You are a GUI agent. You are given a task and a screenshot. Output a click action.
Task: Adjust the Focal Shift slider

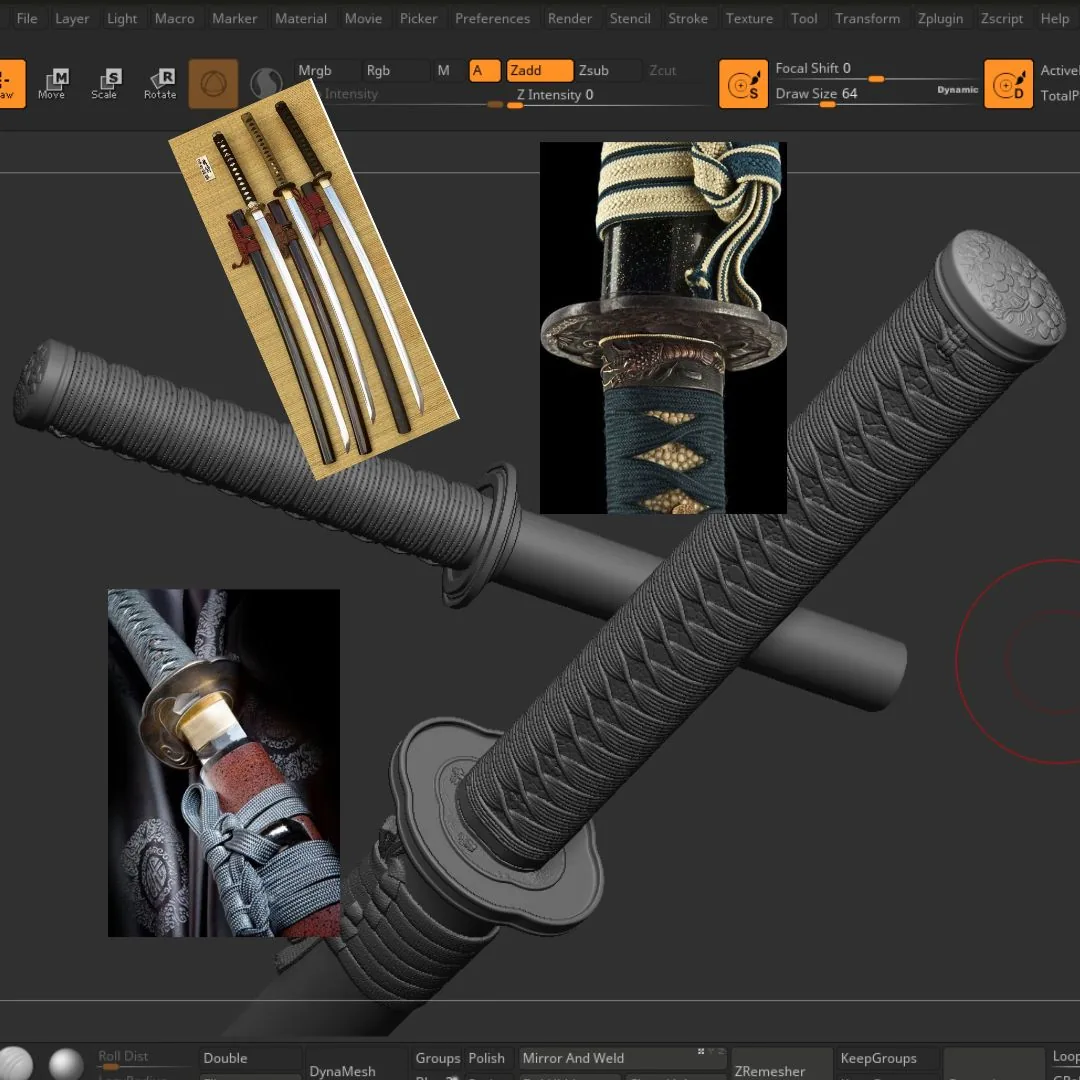tap(875, 70)
